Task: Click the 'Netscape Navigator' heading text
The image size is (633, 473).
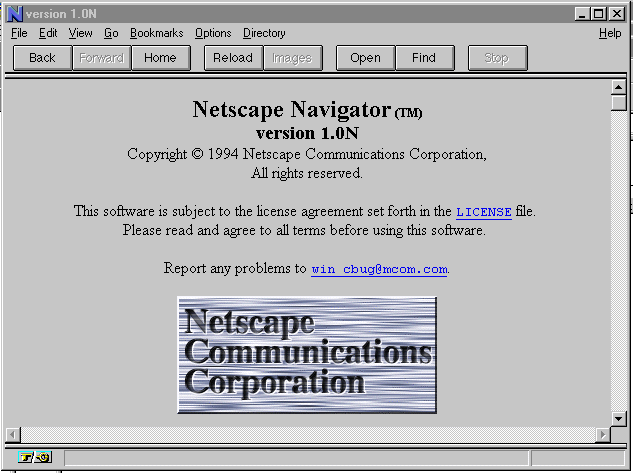Action: (x=292, y=109)
